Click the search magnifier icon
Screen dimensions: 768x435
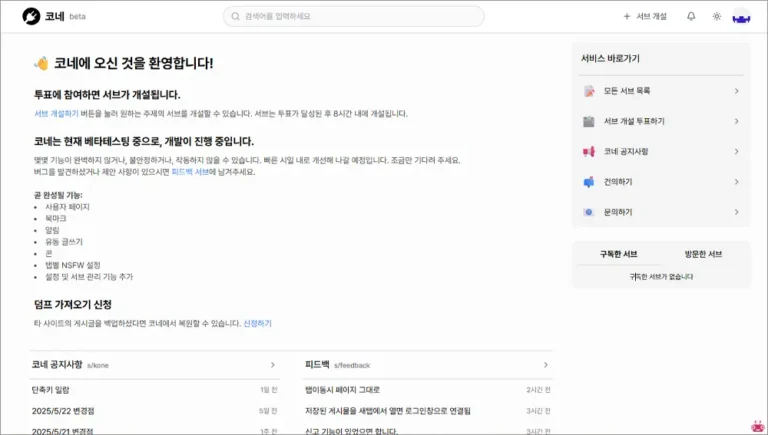pos(236,16)
